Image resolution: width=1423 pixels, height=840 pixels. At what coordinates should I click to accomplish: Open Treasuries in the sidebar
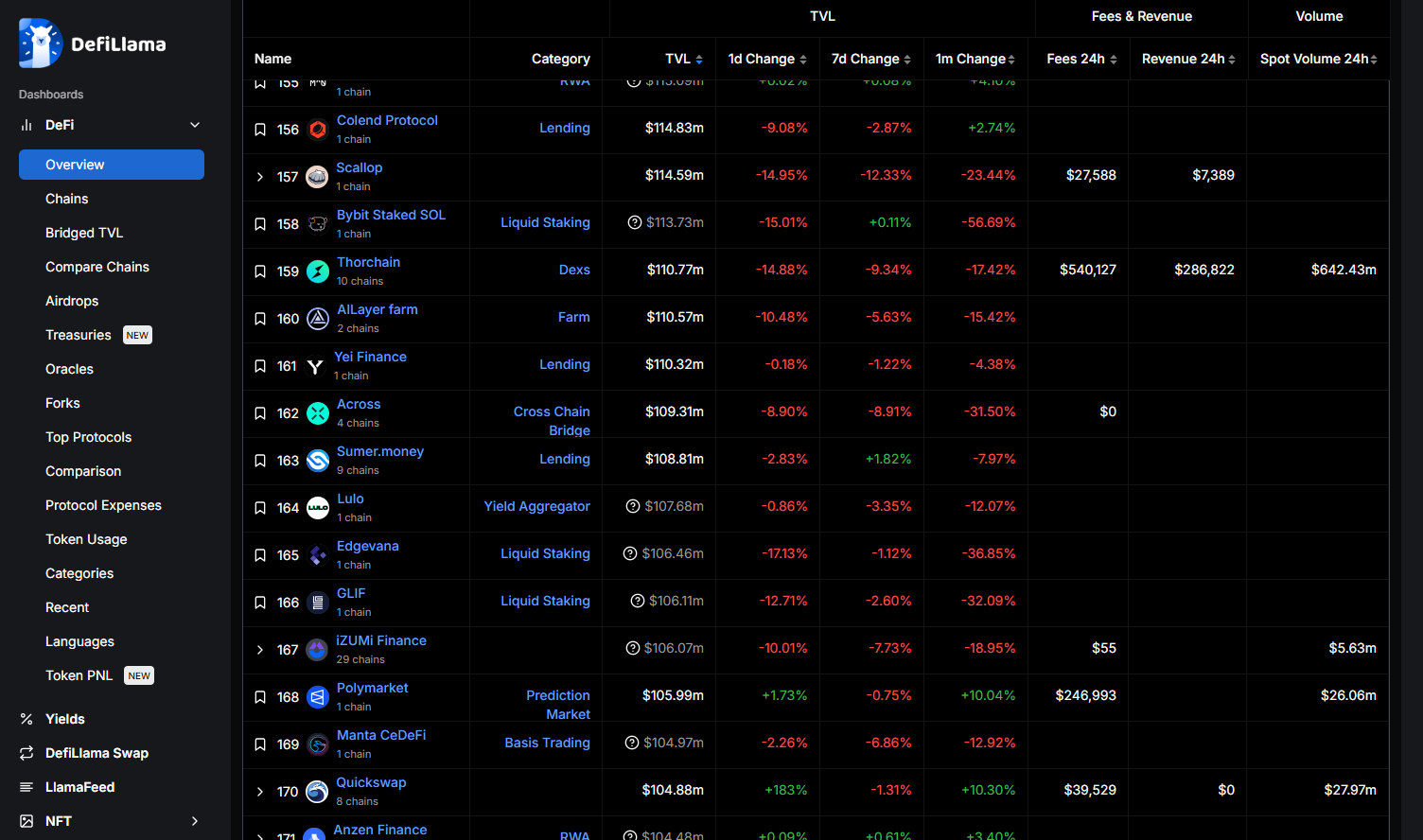coord(79,335)
